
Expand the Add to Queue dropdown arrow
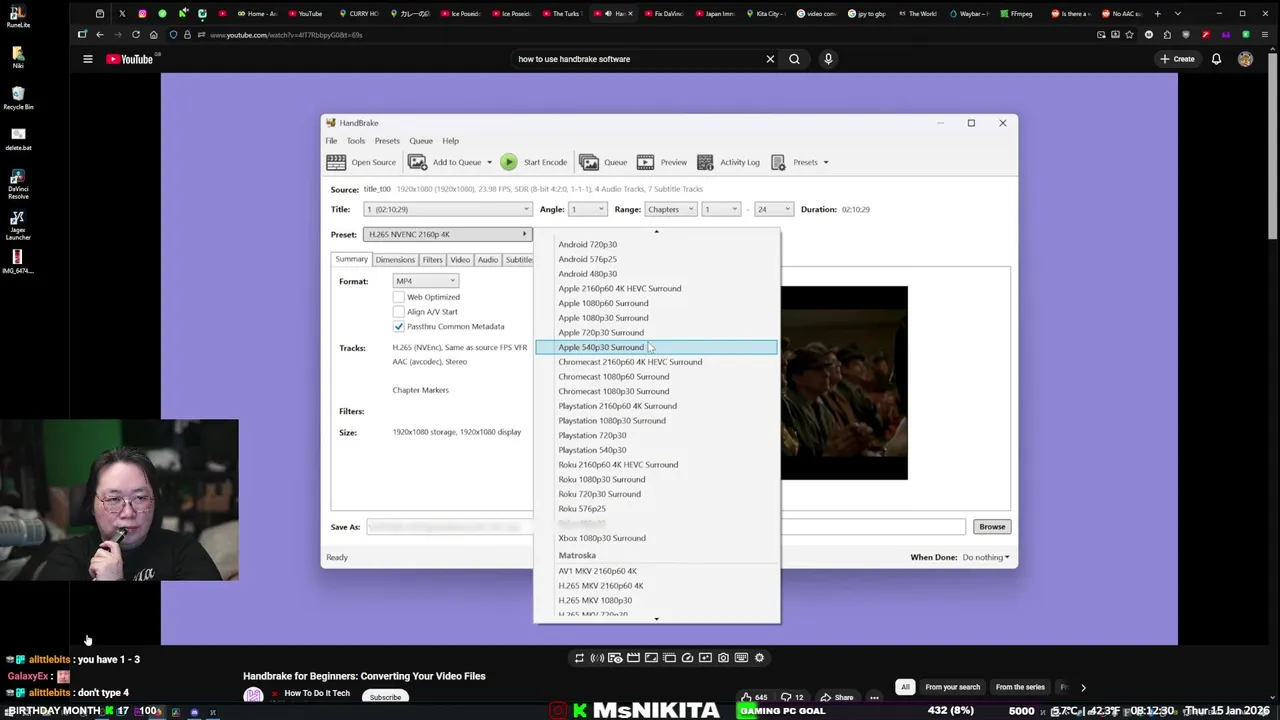tap(489, 162)
